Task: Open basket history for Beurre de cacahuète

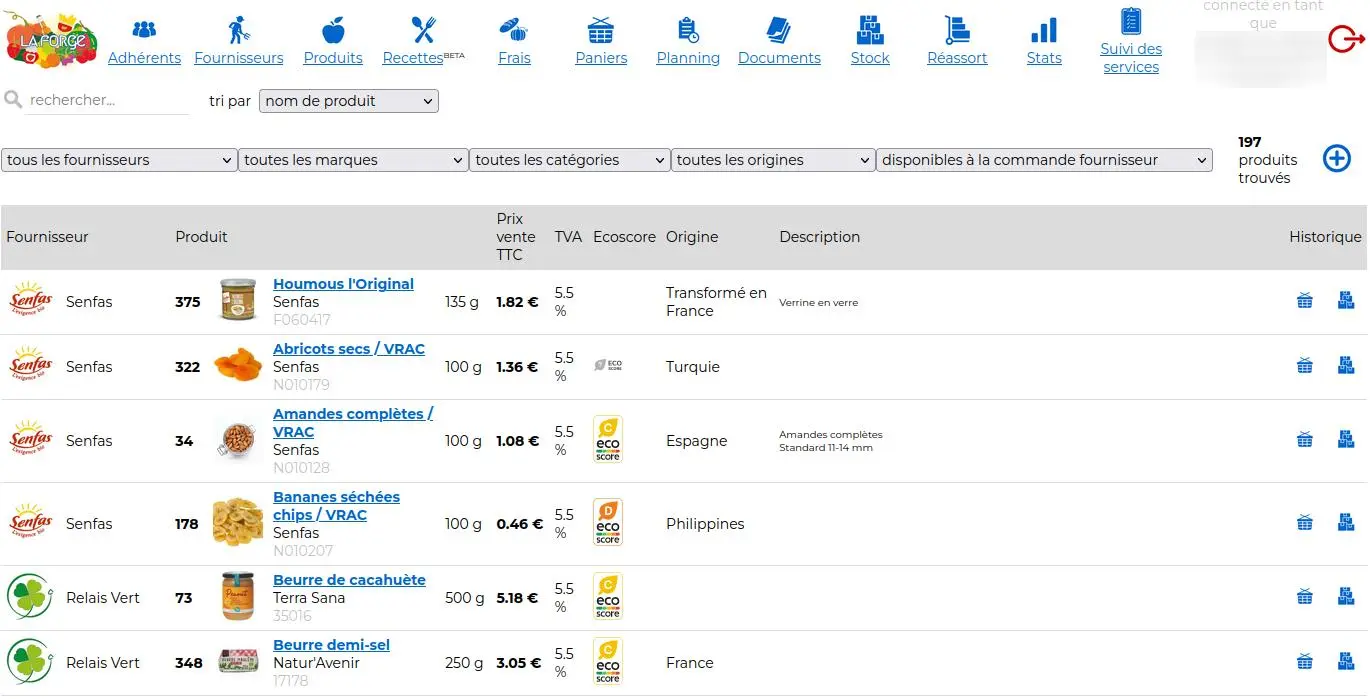Action: (x=1305, y=596)
